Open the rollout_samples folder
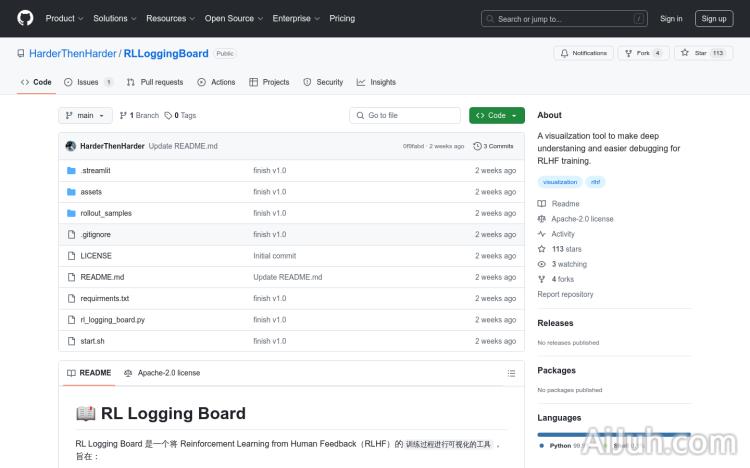Viewport: 750px width, 468px height. [106, 213]
